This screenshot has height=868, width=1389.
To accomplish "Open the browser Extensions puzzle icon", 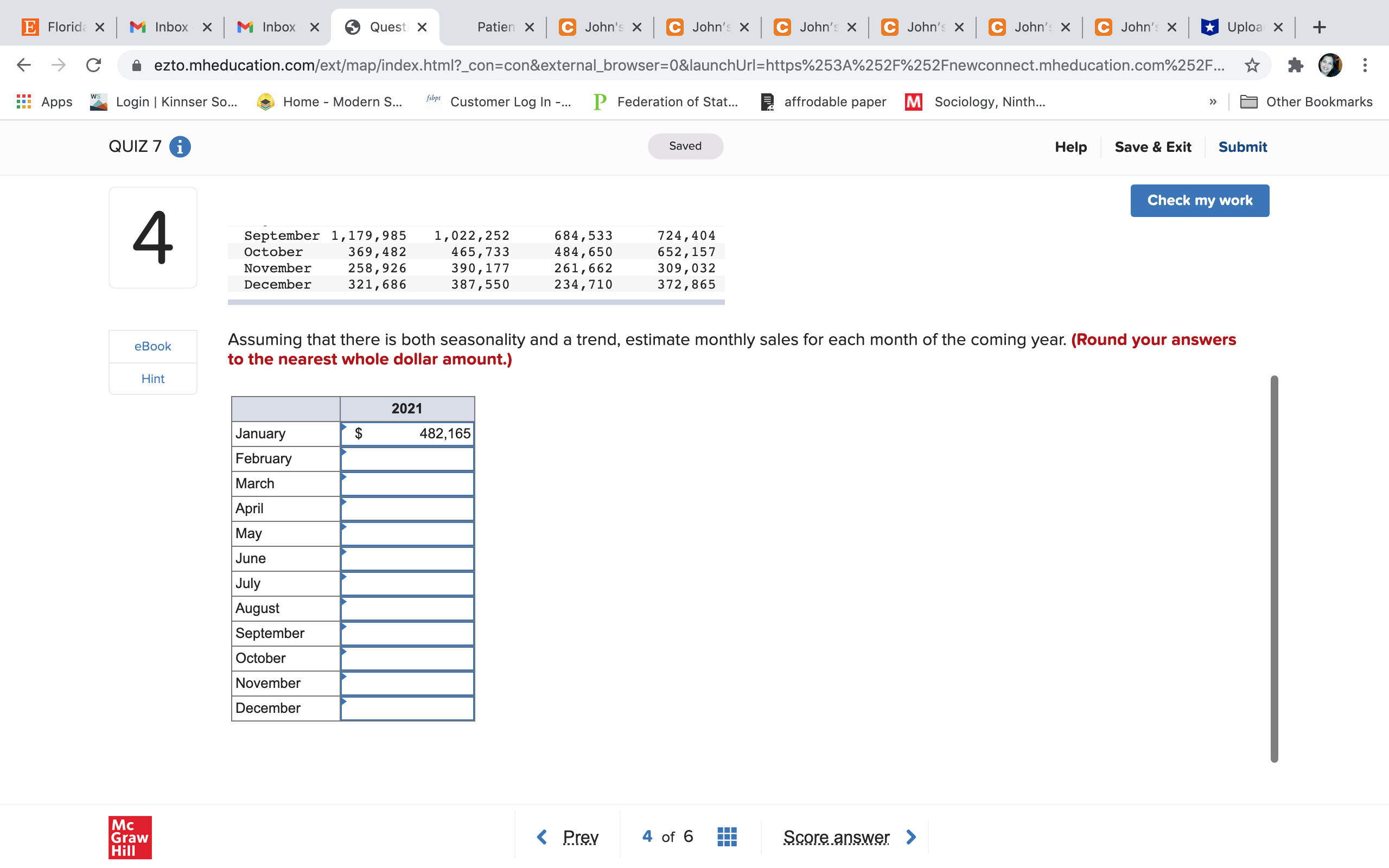I will (x=1295, y=65).
